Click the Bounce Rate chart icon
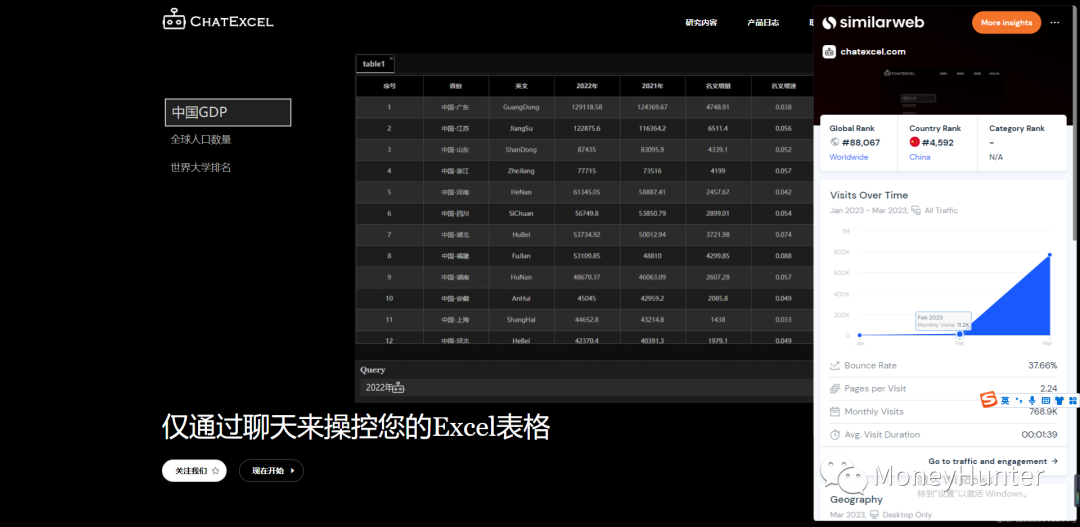The height and width of the screenshot is (527, 1080). pyautogui.click(x=835, y=366)
